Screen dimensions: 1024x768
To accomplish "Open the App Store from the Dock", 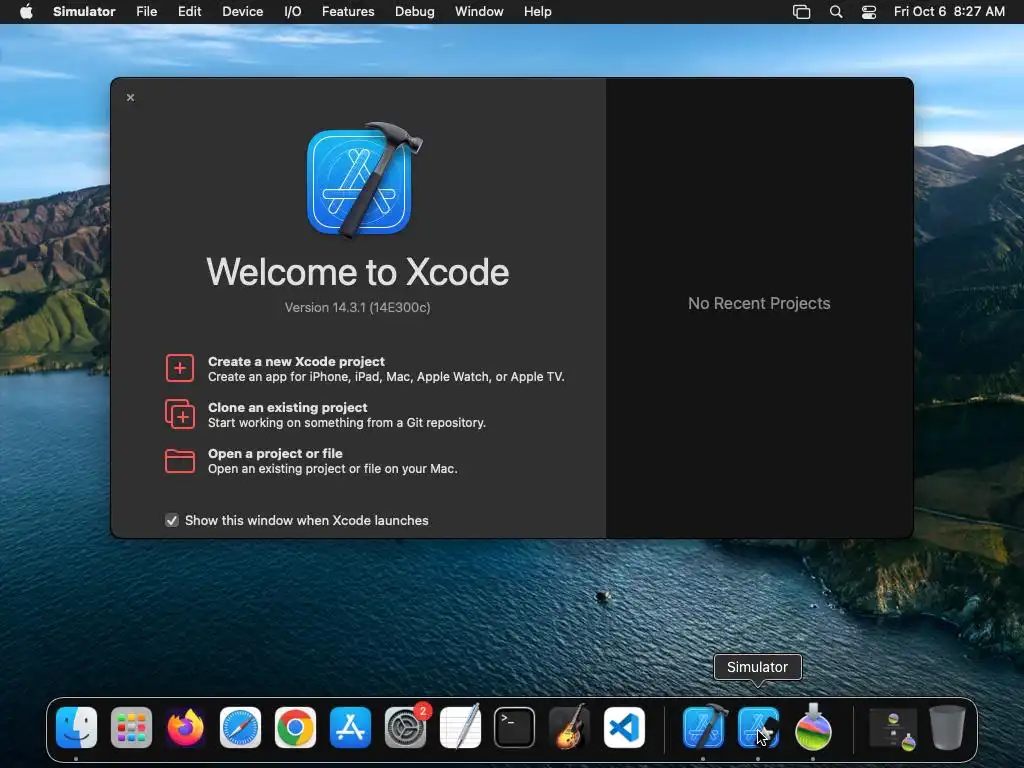I will [350, 728].
